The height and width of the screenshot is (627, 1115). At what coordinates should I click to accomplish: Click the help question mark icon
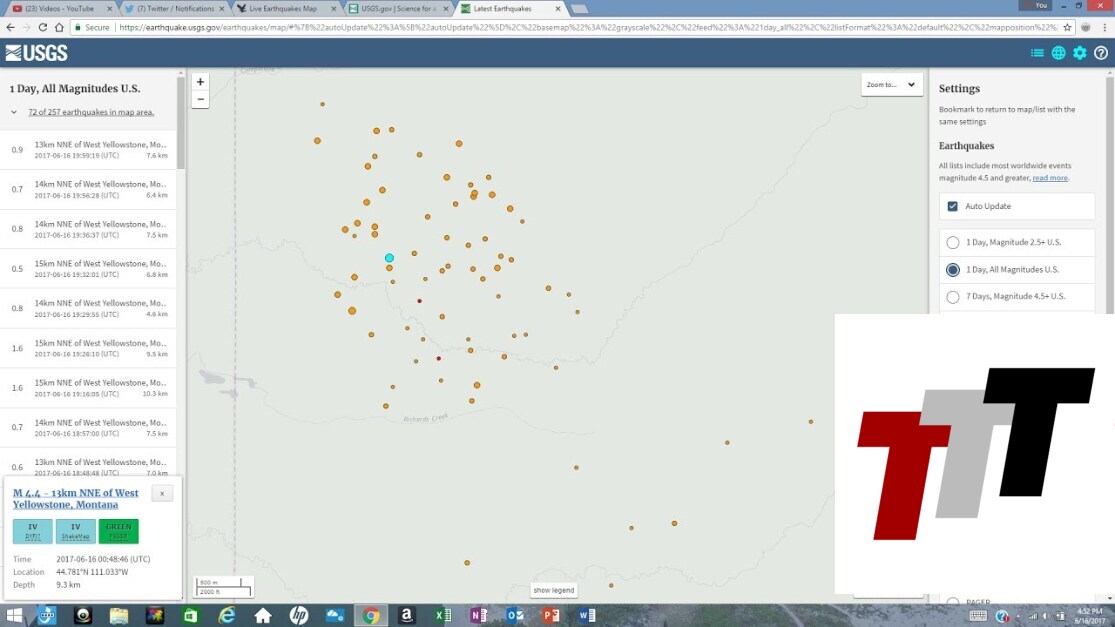(1101, 53)
